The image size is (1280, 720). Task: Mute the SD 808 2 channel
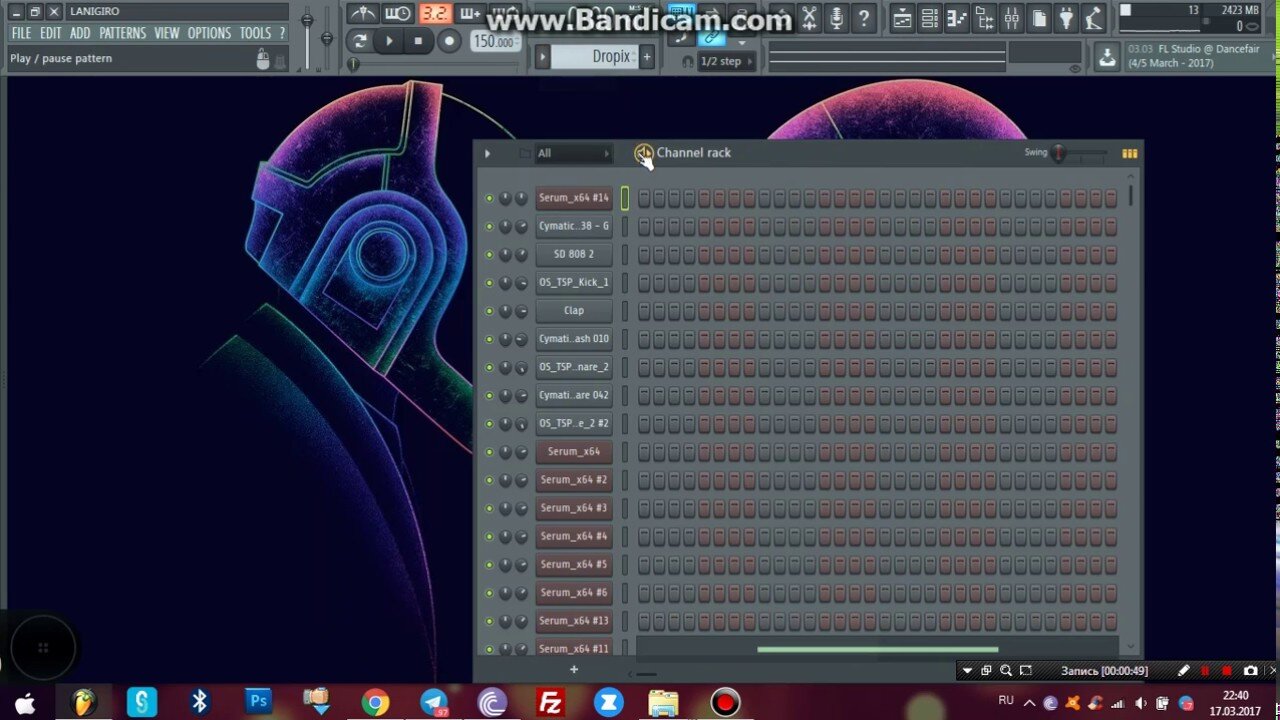(489, 254)
